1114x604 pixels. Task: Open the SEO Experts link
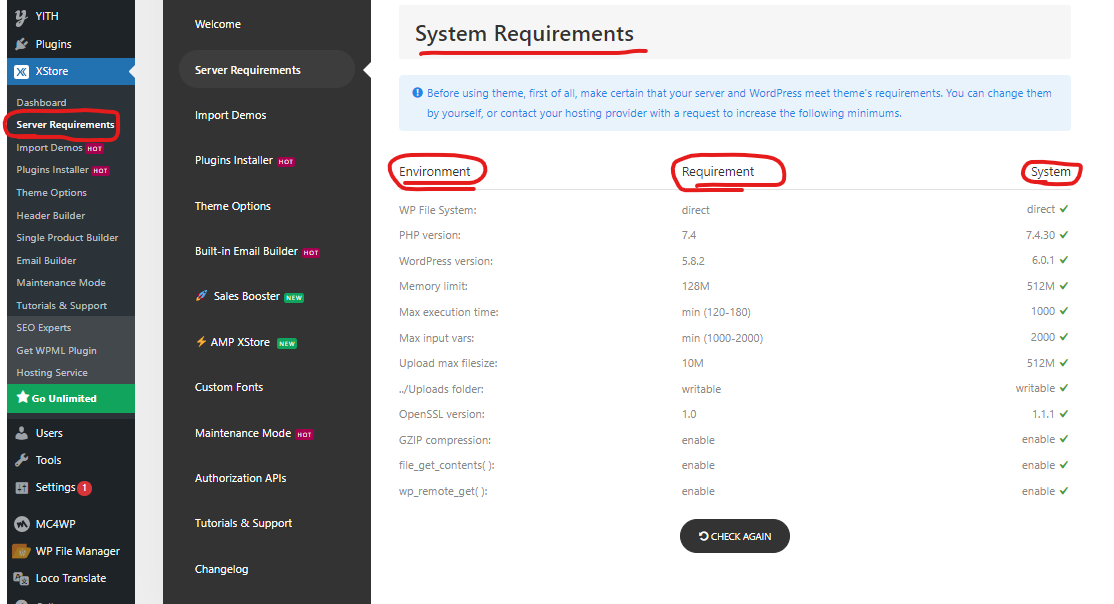44,328
